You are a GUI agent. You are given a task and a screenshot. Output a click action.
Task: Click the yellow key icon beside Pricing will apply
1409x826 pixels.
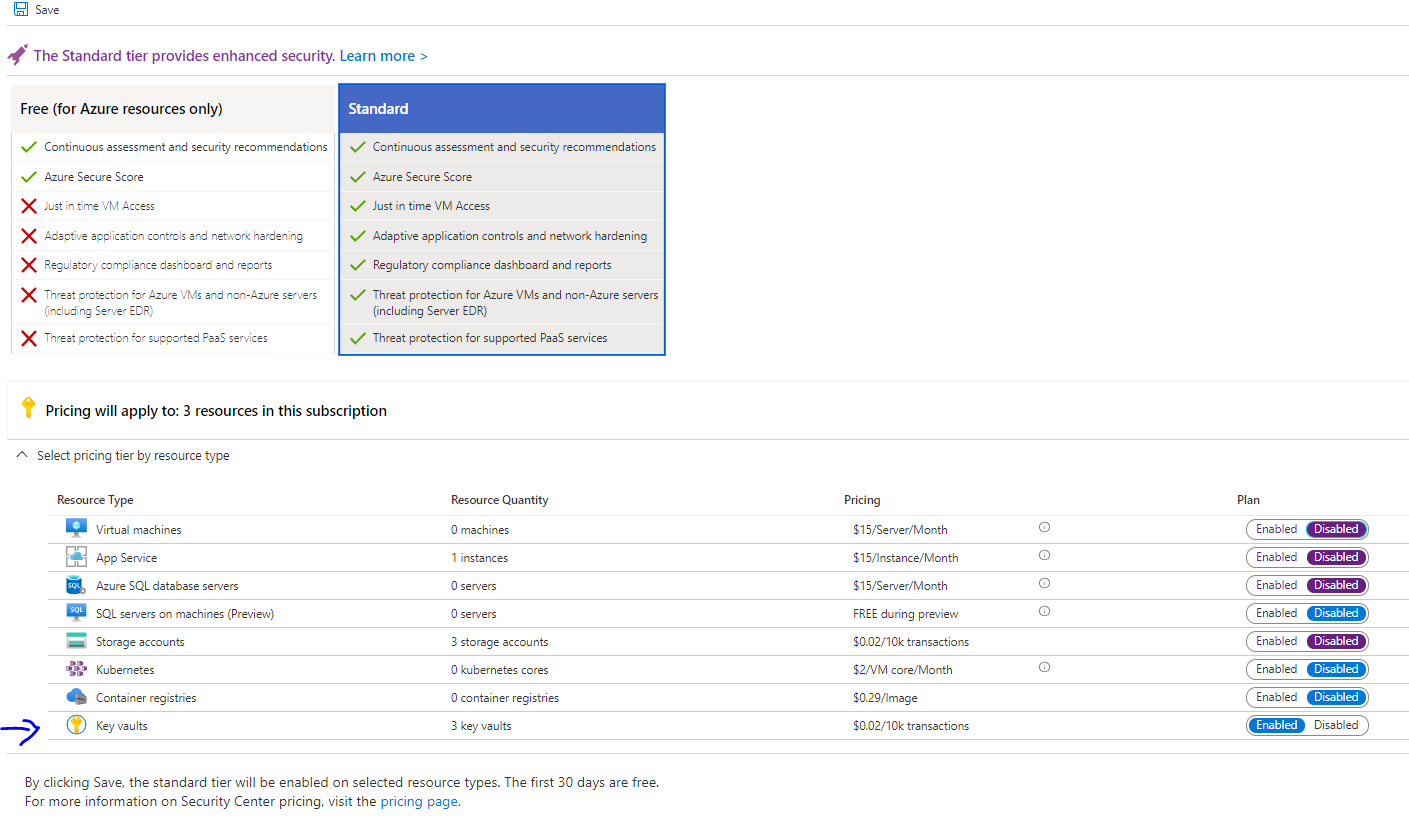click(28, 408)
